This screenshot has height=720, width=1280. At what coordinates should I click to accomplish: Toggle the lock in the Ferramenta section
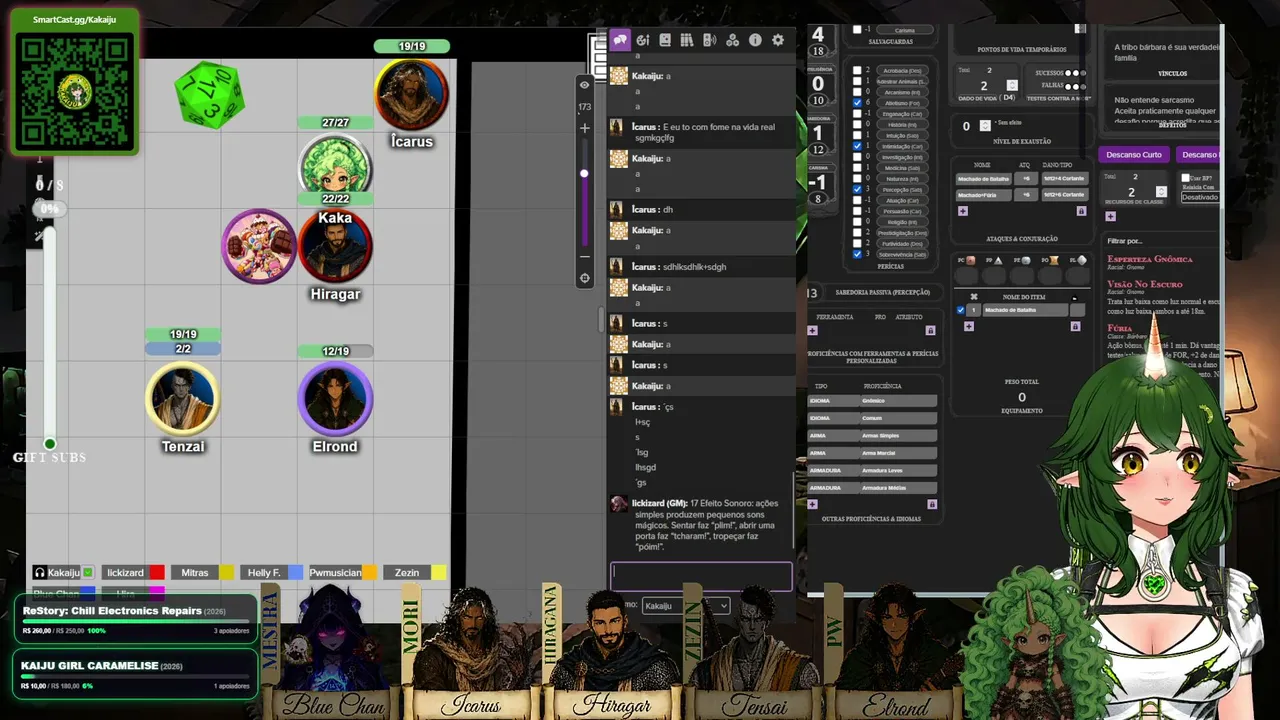931,330
